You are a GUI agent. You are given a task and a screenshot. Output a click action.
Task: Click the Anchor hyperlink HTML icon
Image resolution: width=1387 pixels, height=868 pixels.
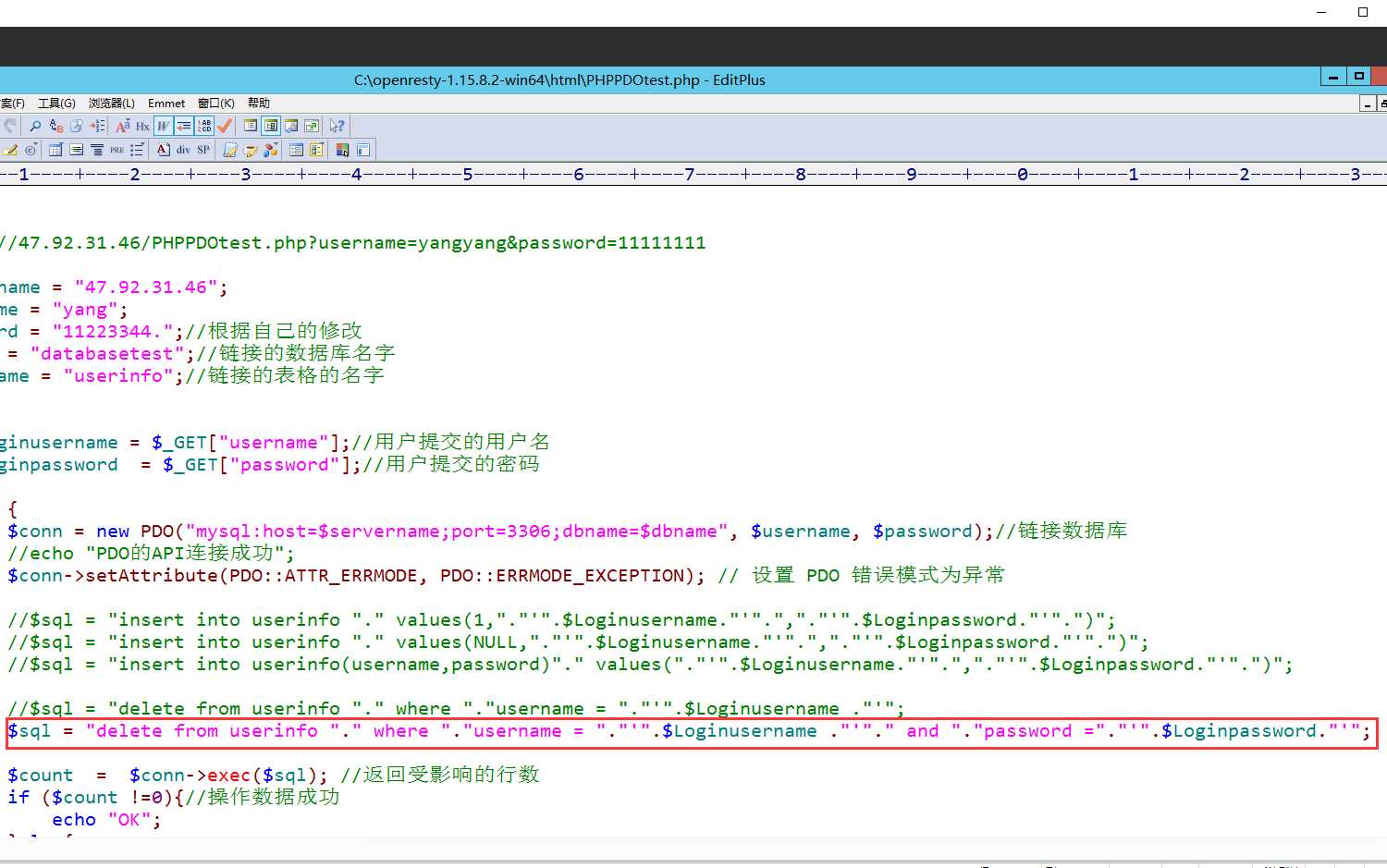click(x=251, y=150)
